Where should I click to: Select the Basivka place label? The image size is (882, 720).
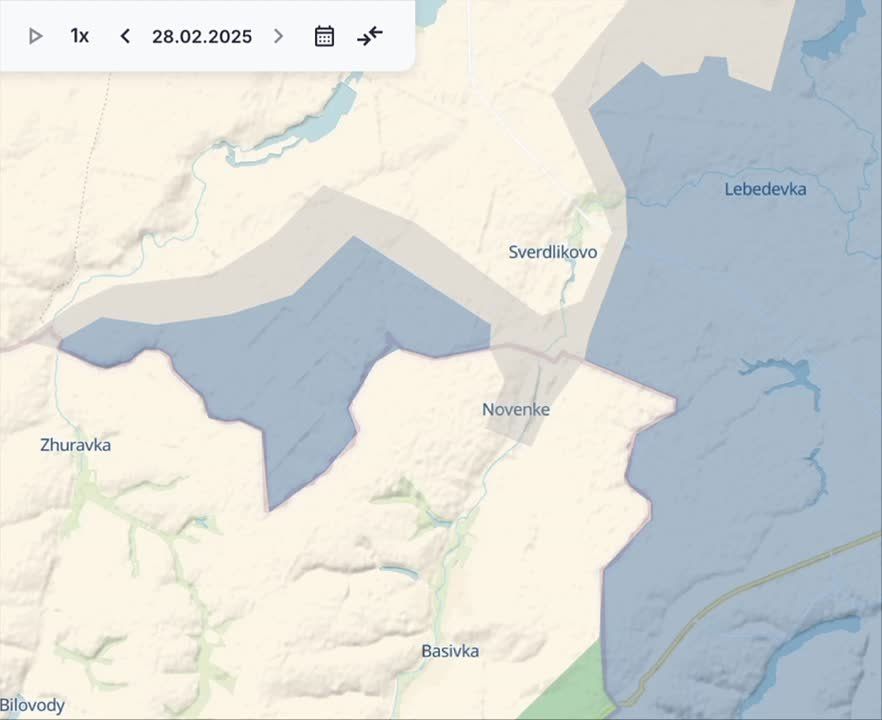(x=449, y=651)
